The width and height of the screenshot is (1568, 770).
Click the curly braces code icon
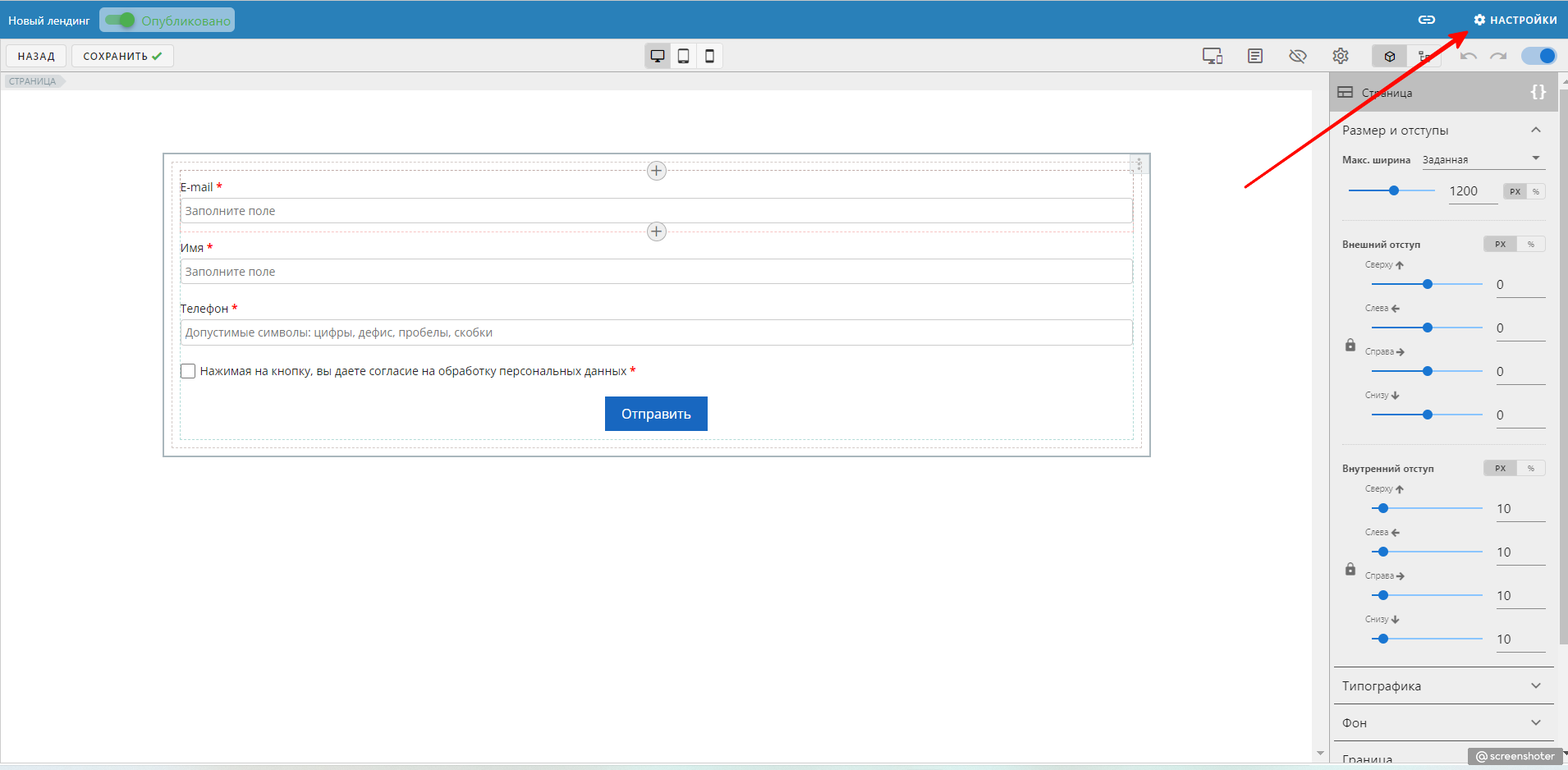pos(1538,92)
